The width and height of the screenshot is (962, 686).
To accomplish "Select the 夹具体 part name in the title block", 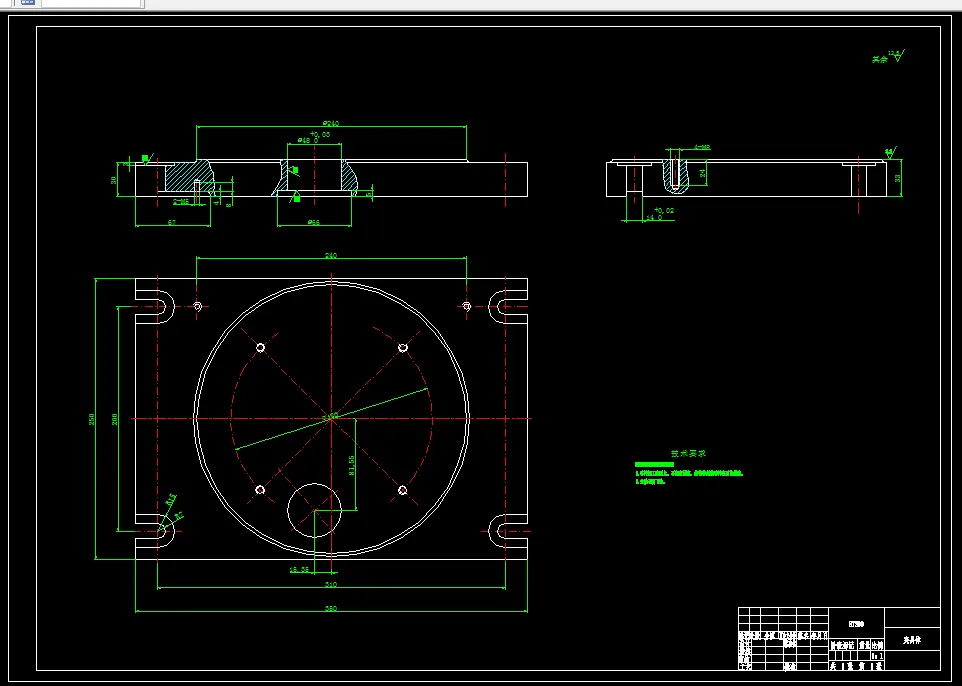I will click(x=912, y=640).
